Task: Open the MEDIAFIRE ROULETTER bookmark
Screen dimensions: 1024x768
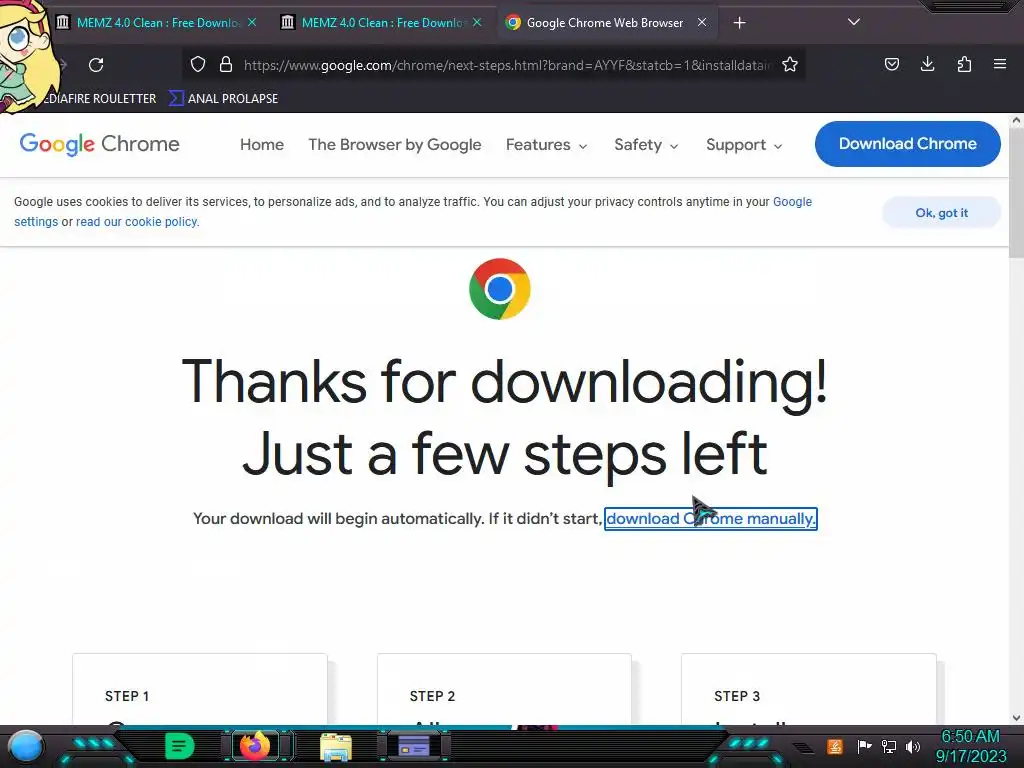Action: [99, 99]
